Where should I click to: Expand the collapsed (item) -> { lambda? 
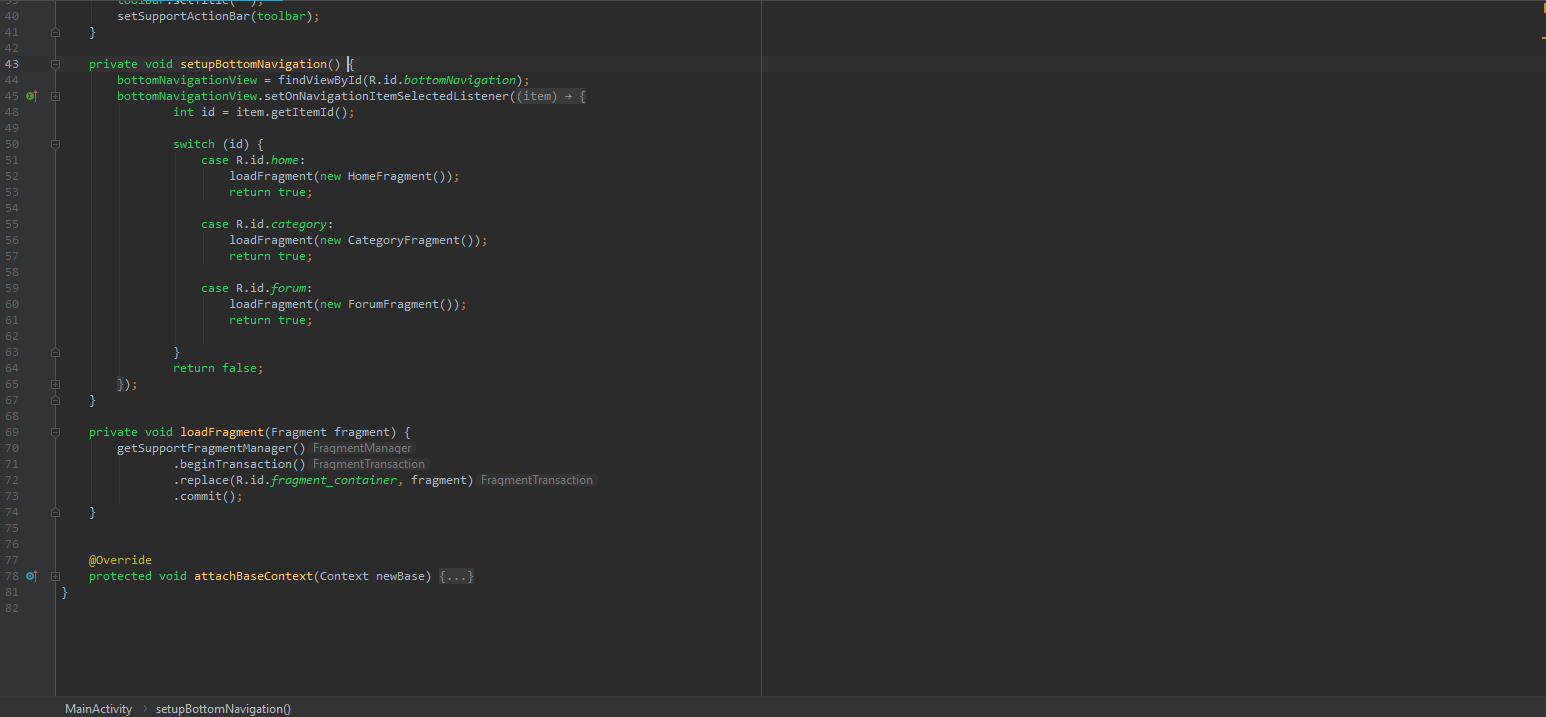(x=551, y=96)
